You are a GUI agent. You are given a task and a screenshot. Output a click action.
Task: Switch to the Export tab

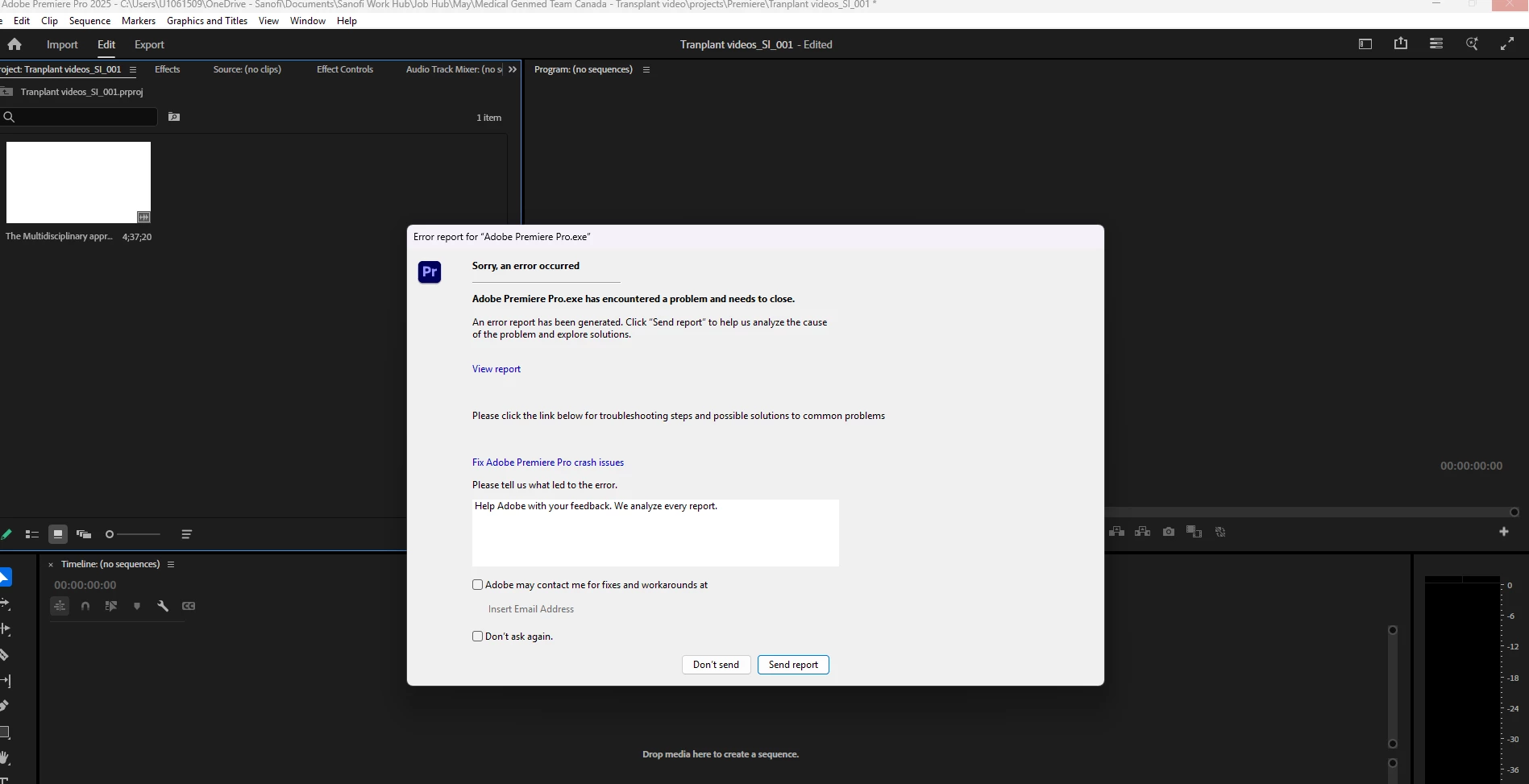coord(149,44)
